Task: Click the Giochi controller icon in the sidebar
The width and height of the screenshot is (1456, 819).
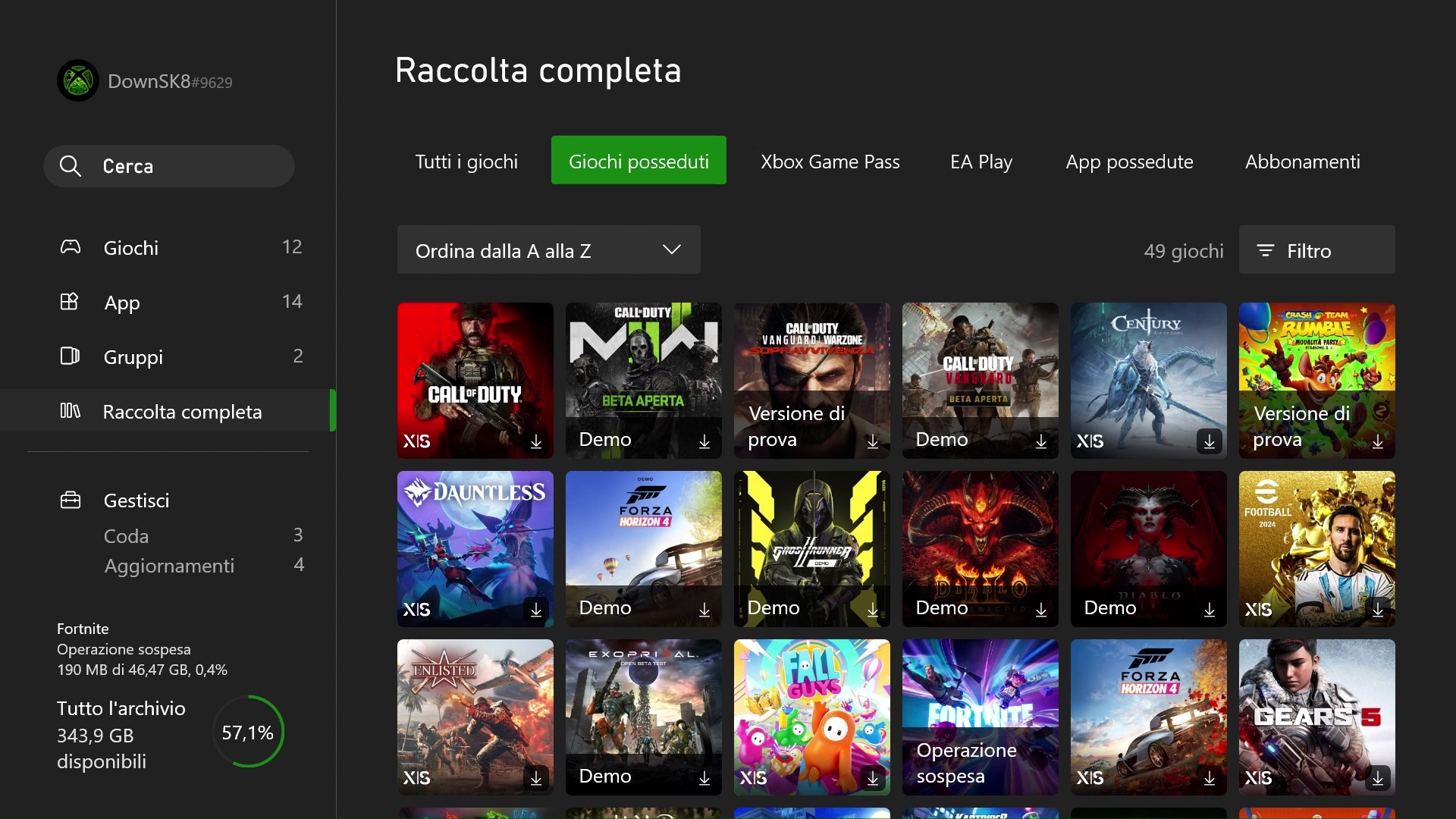Action: (71, 247)
